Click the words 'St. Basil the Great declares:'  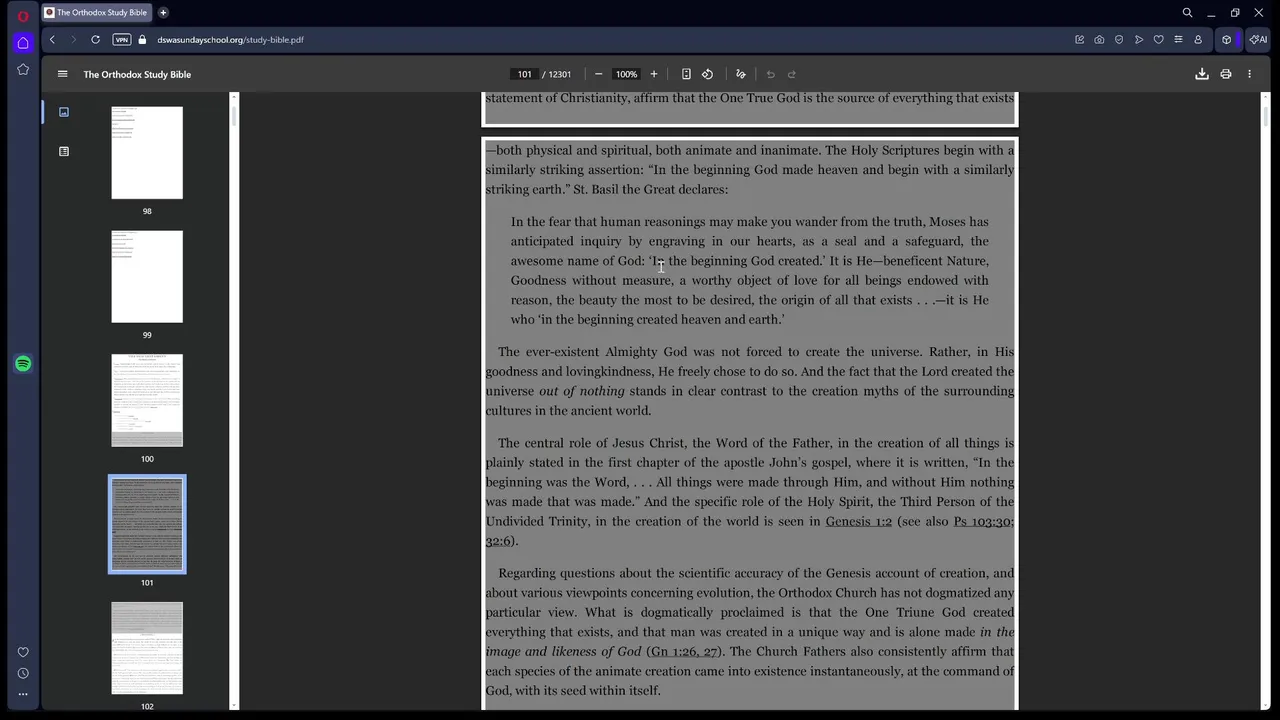tap(651, 190)
